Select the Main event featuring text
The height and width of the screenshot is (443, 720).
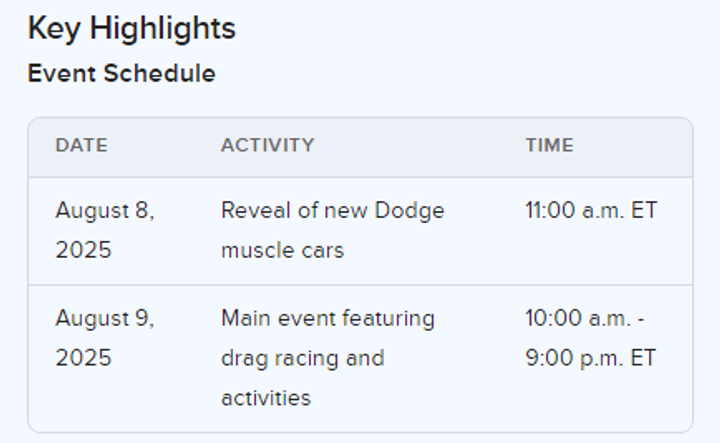pyautogui.click(x=328, y=319)
